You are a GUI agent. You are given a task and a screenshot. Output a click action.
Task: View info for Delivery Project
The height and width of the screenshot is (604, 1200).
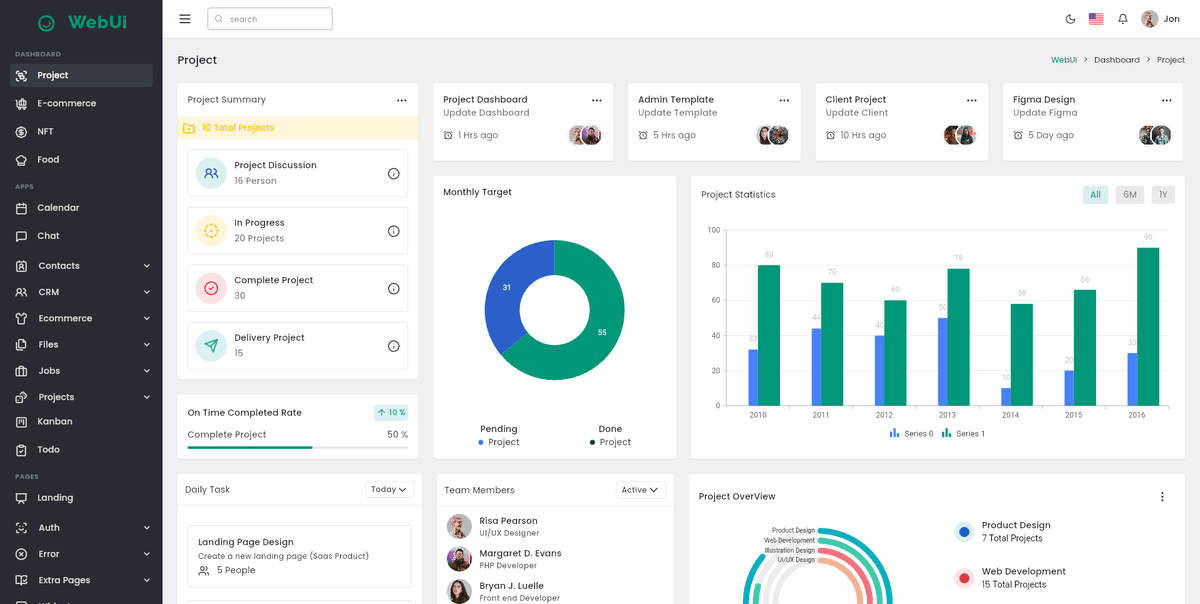(x=394, y=346)
